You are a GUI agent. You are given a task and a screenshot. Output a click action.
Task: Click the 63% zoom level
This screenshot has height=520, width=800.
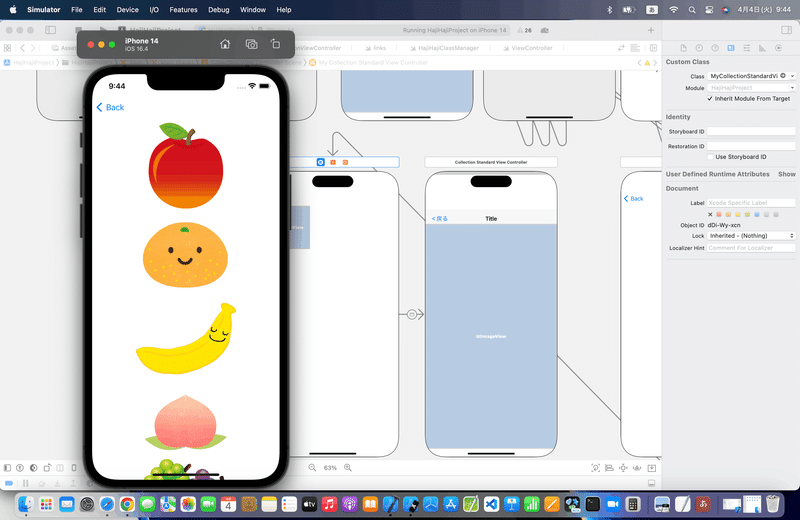coord(330,468)
